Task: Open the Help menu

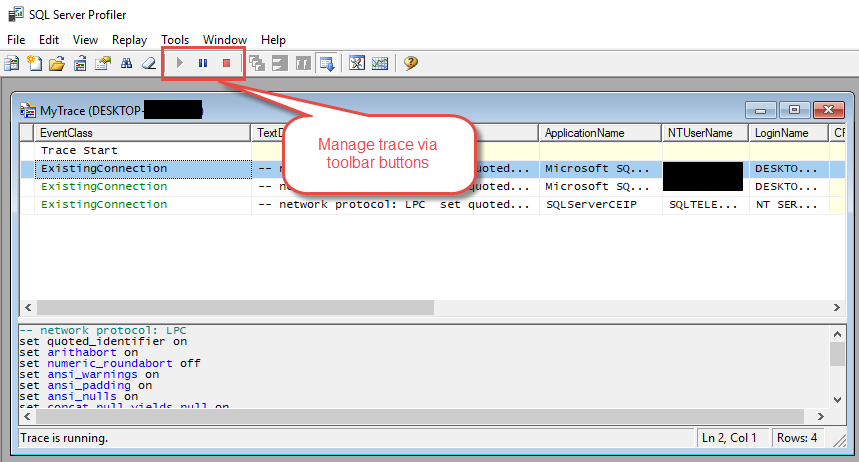Action: (273, 40)
